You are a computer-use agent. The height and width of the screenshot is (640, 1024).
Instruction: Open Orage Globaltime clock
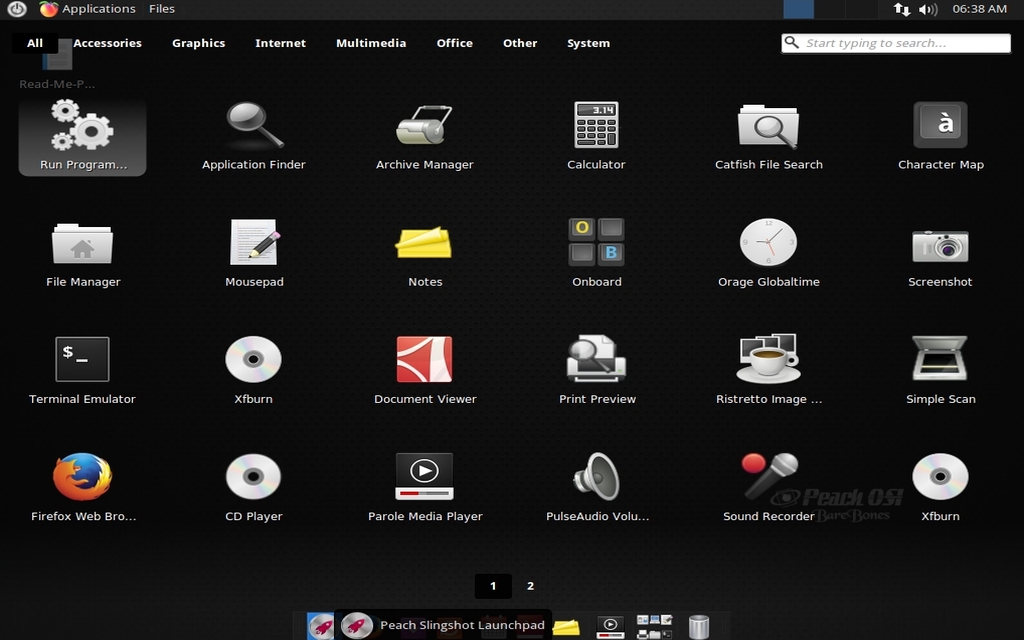click(x=768, y=242)
